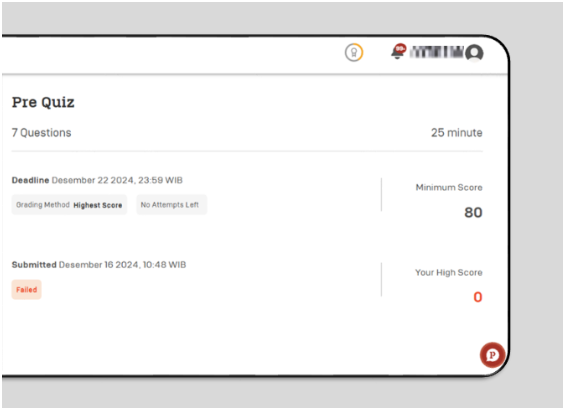Open the red P chat widget
Viewport: 563px width, 408px height.
pos(492,355)
